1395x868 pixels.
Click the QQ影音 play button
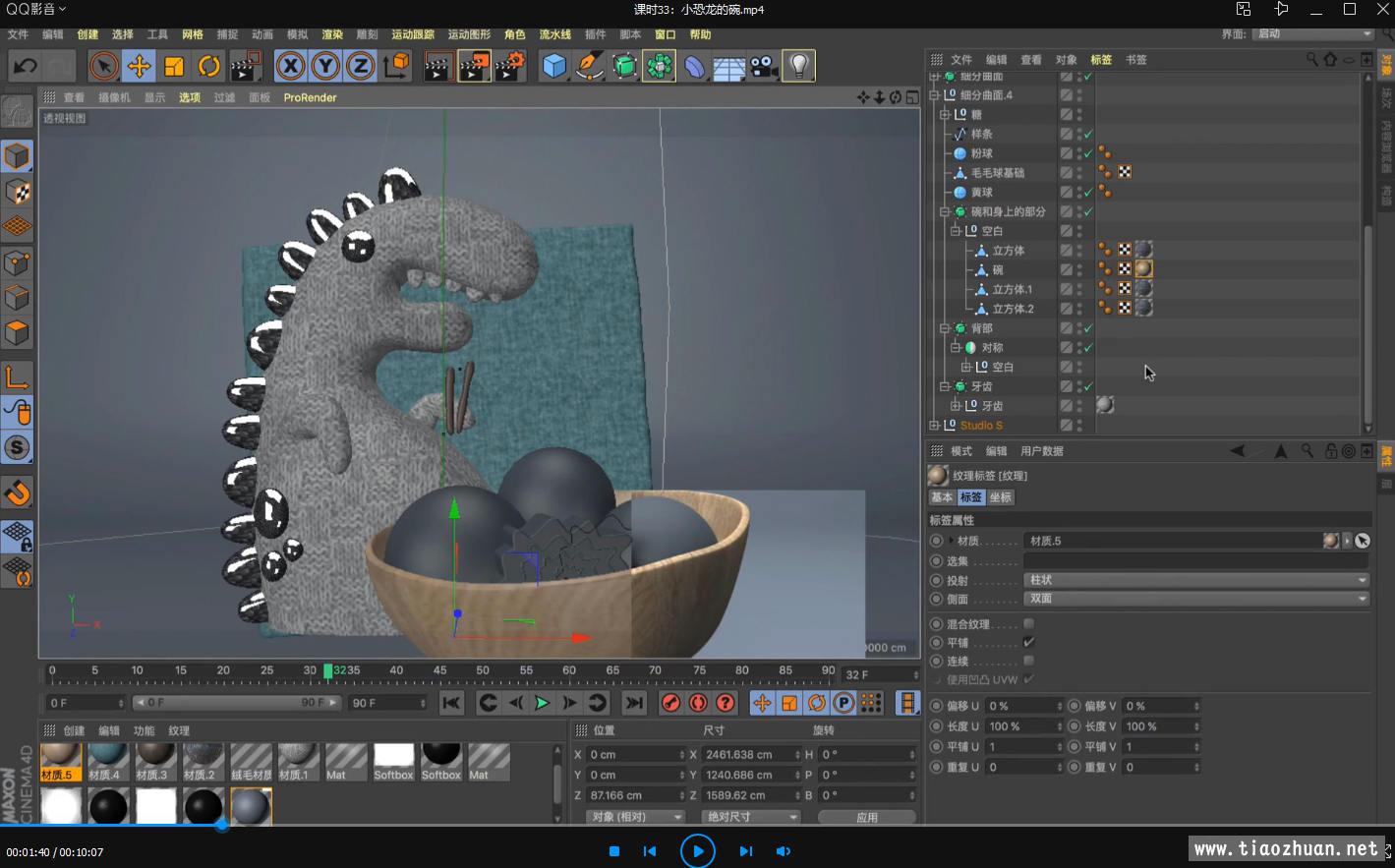(698, 850)
